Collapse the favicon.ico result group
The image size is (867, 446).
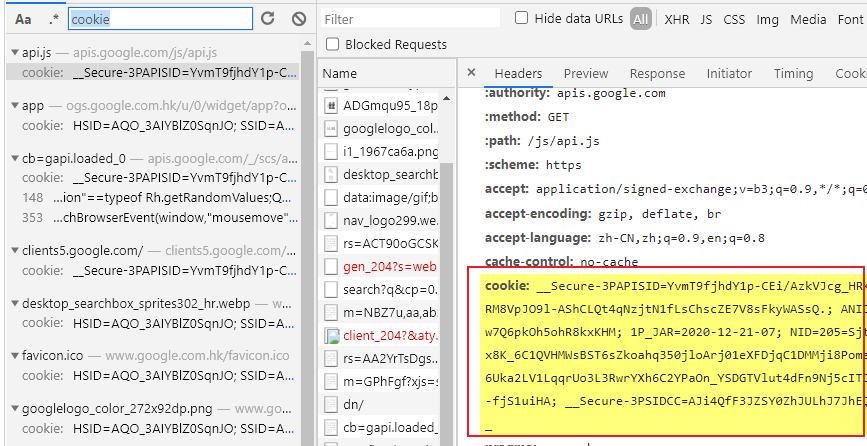pos(15,356)
